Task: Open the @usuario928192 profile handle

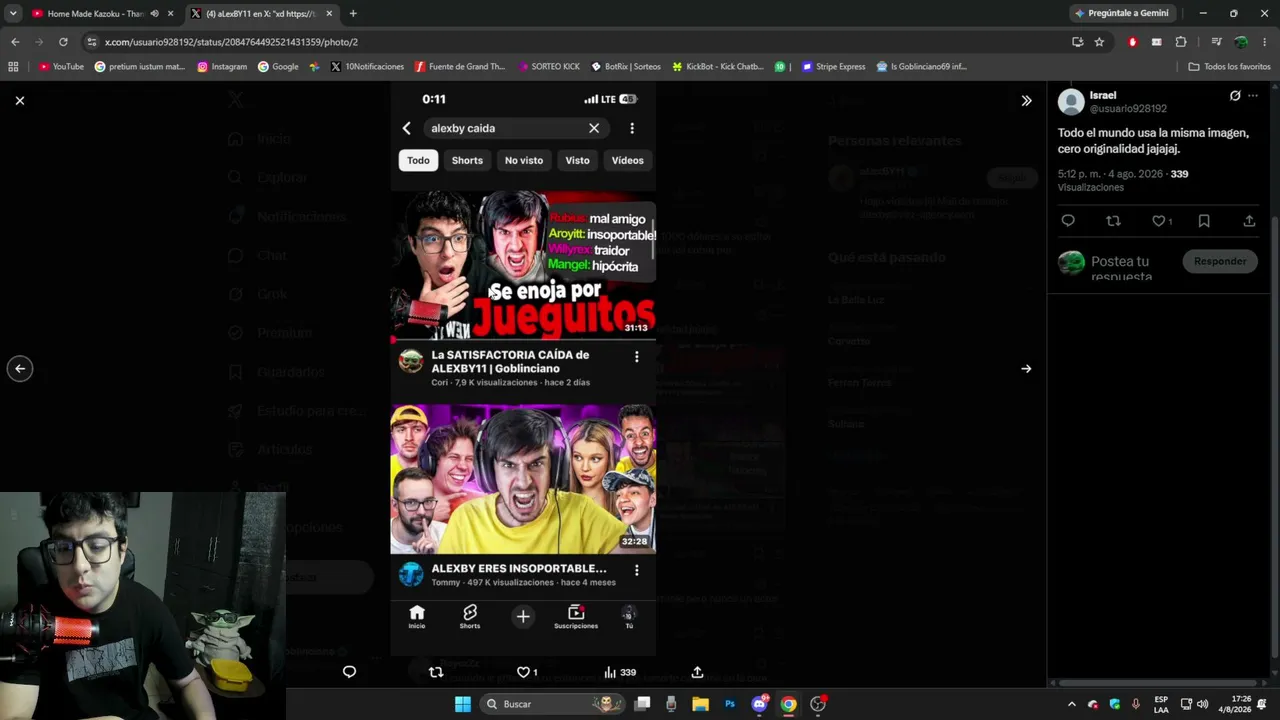Action: coord(1128,109)
